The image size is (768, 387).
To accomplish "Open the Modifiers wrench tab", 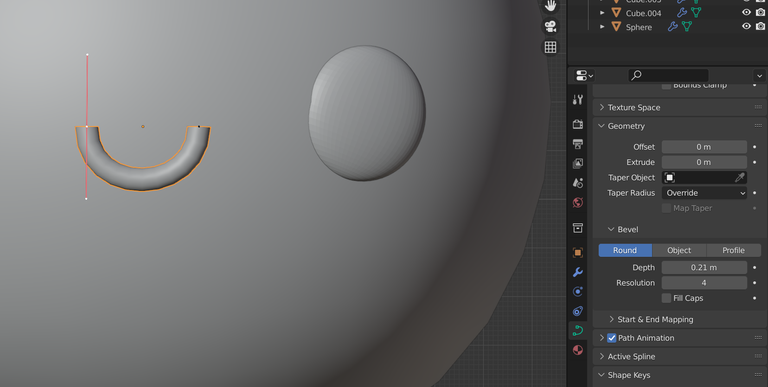I will point(578,272).
